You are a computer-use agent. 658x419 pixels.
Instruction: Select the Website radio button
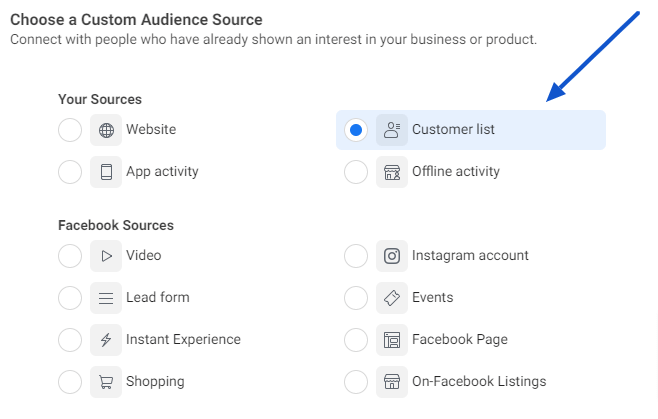(70, 130)
